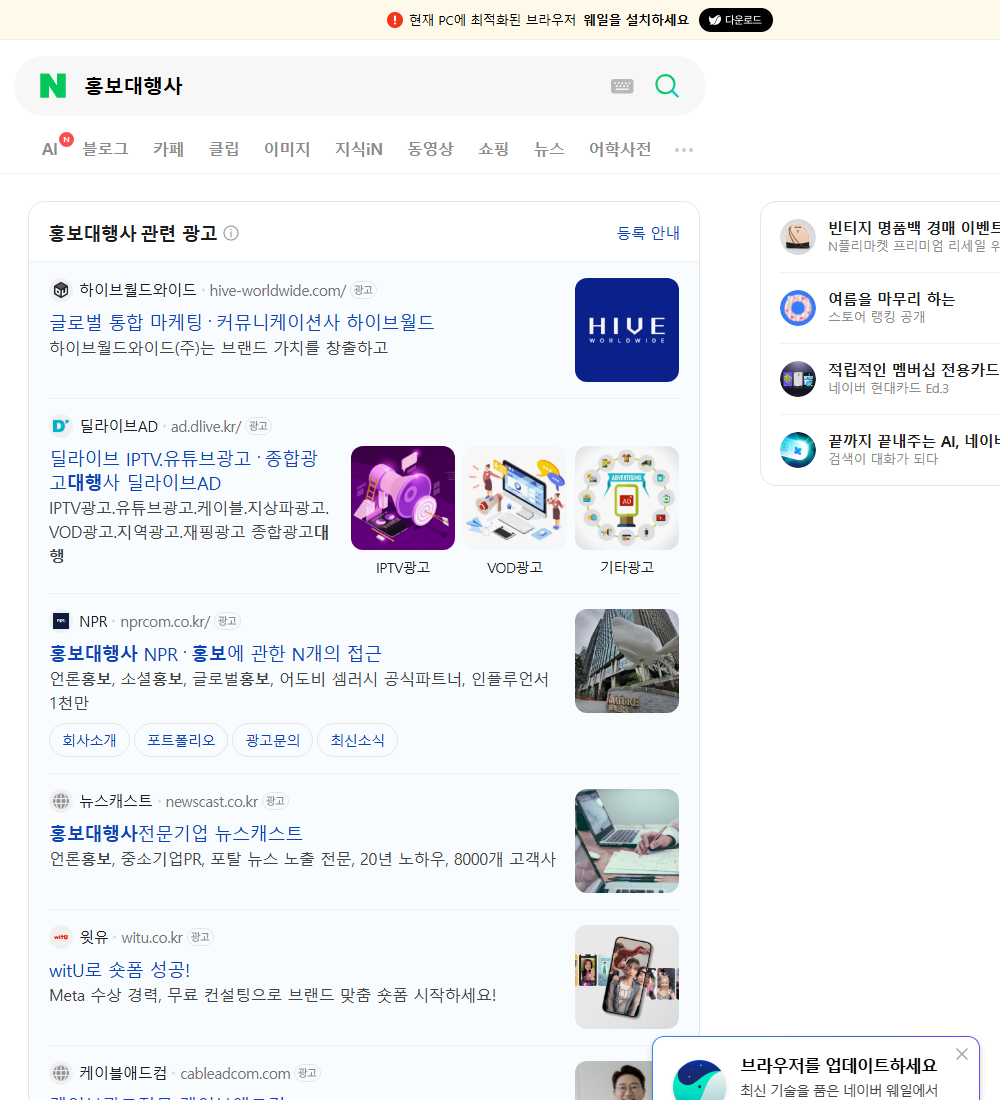Click the witU phone thumbnail
Image resolution: width=1000 pixels, height=1100 pixels.
coord(627,977)
